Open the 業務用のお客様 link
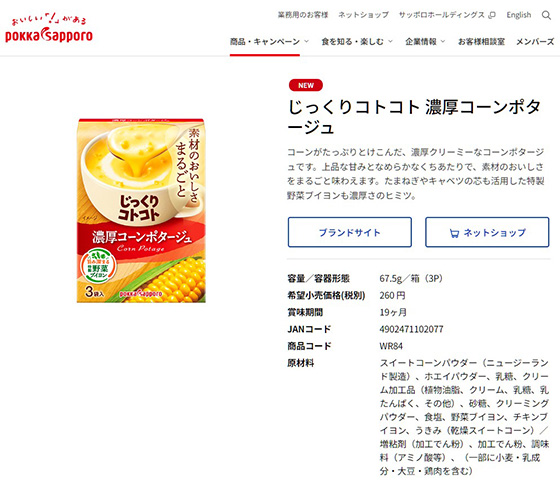 (303, 15)
